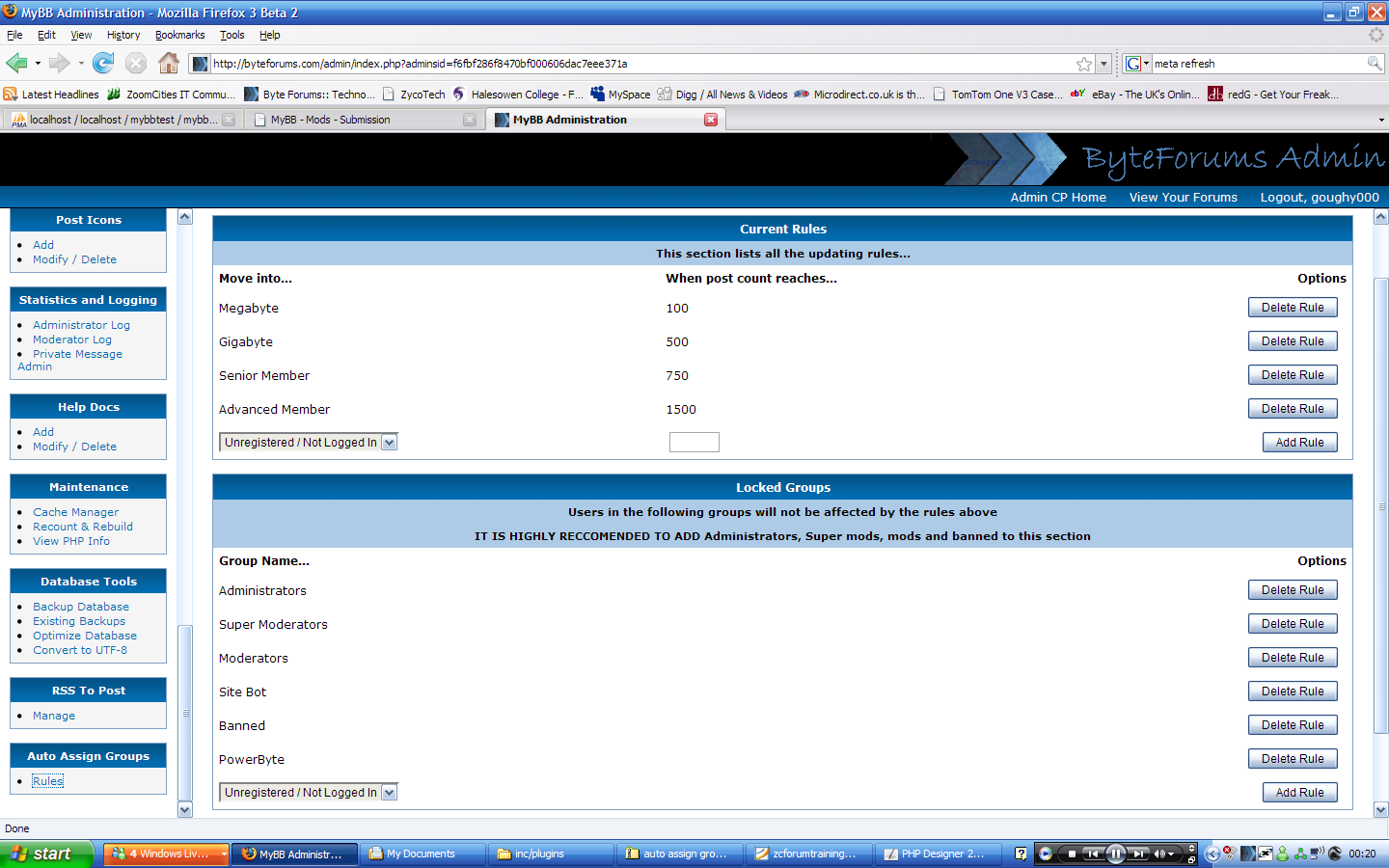Open the Bookmarks menu
The width and height of the screenshot is (1389, 868).
click(180, 35)
